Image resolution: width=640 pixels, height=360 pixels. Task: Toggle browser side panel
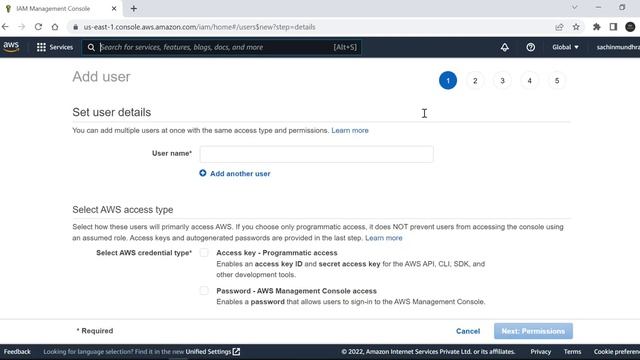coord(613,27)
